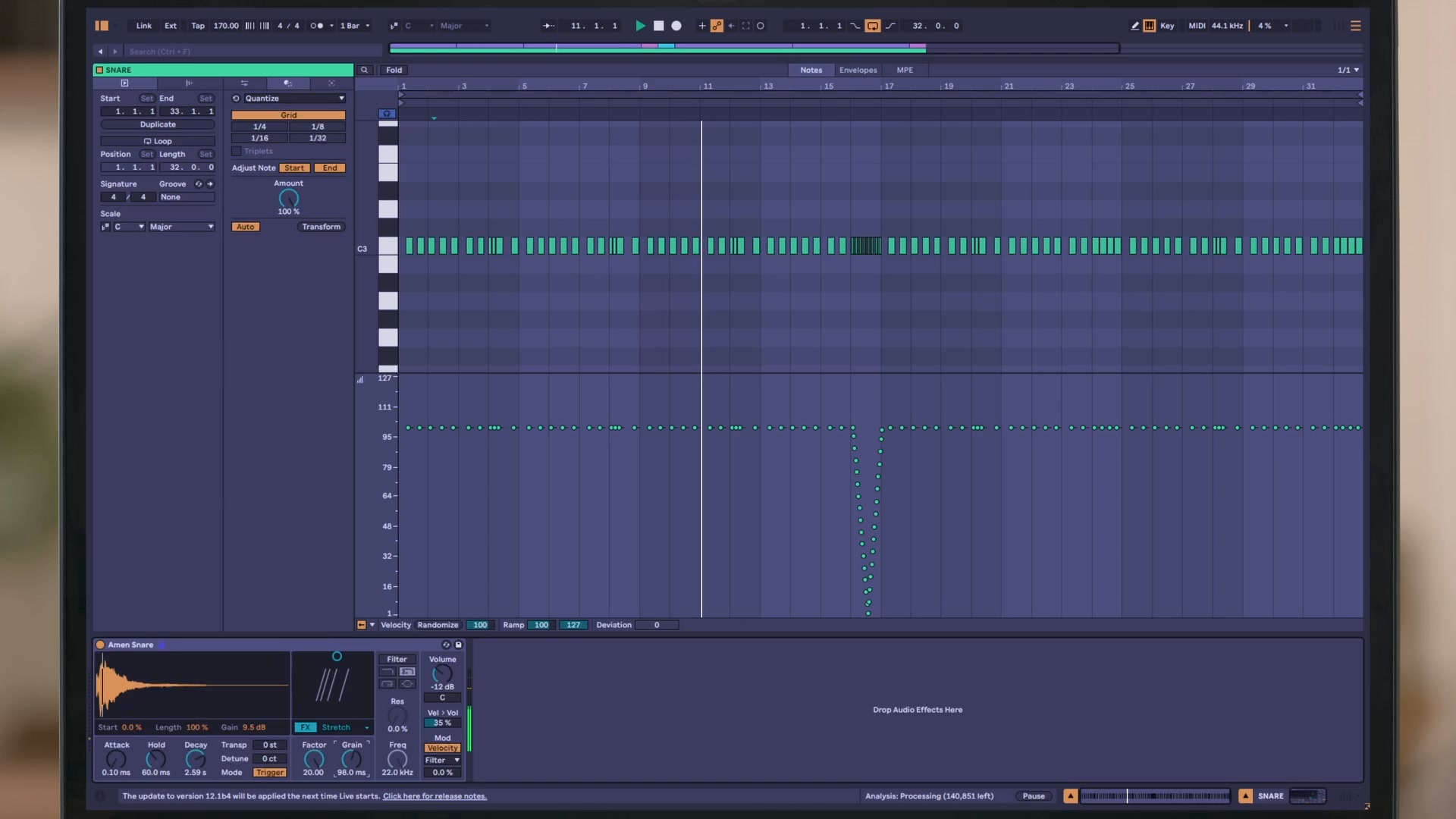Toggle the Fold button
This screenshot has width=1456, height=819.
coord(394,70)
